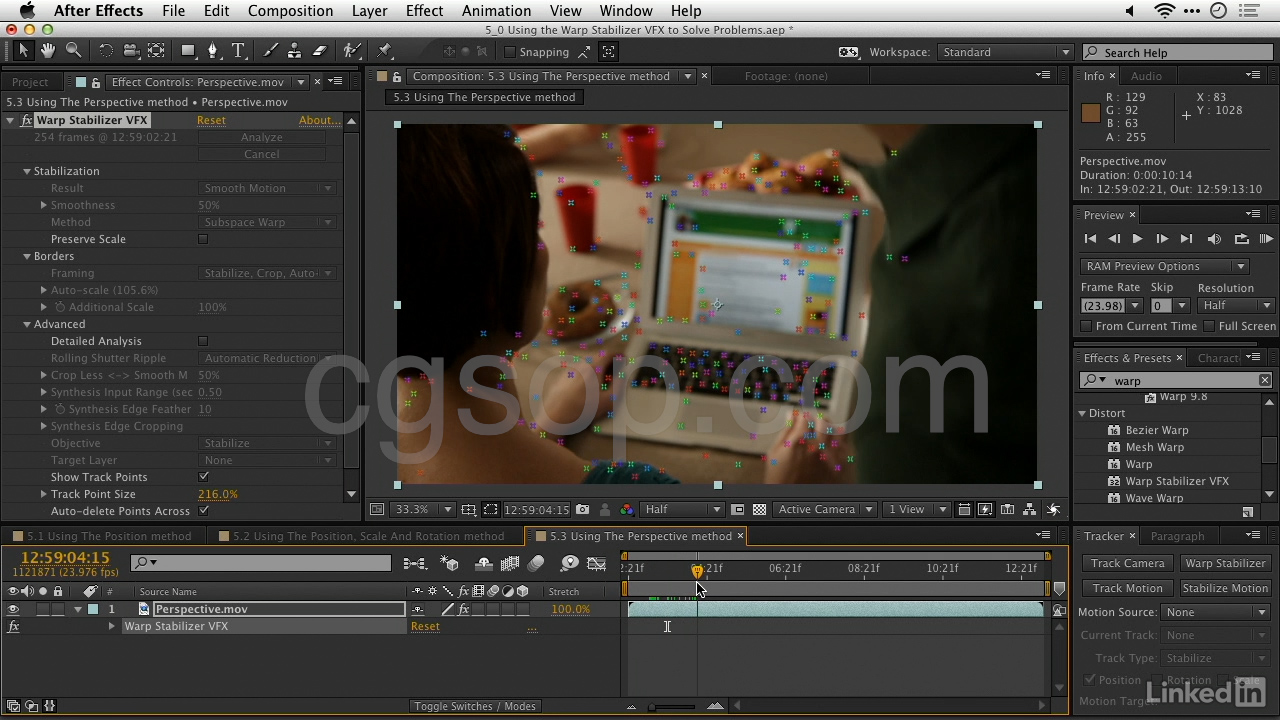Screen dimensions: 1280x720
Task: Select the Rotation tool
Action: tap(106, 51)
